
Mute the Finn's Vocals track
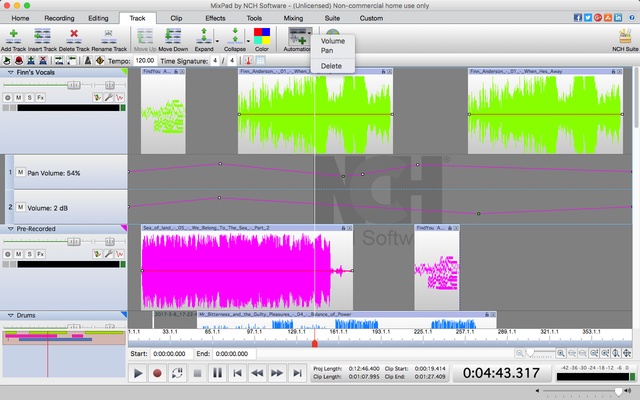coord(18,98)
